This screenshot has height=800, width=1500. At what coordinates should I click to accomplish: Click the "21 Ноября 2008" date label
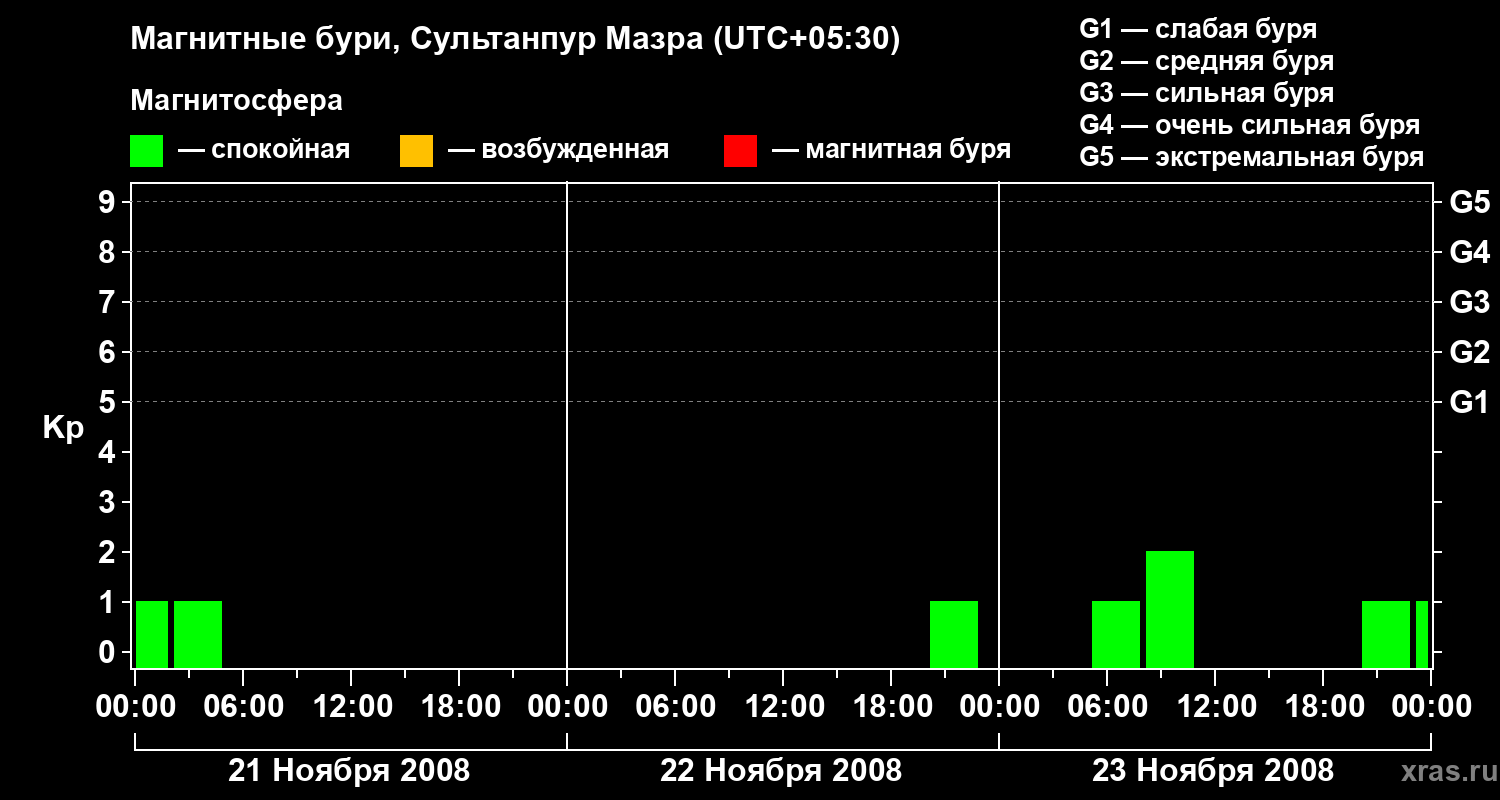[349, 770]
